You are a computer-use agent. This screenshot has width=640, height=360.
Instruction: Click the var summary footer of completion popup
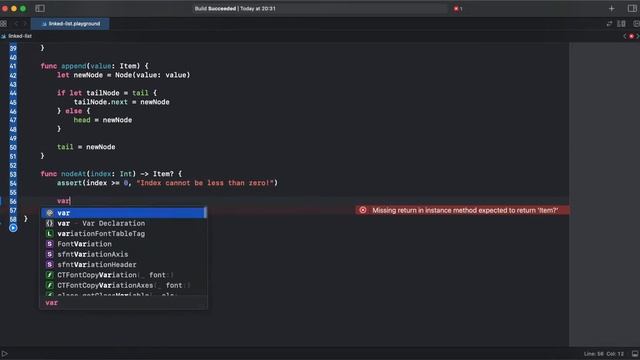point(124,302)
